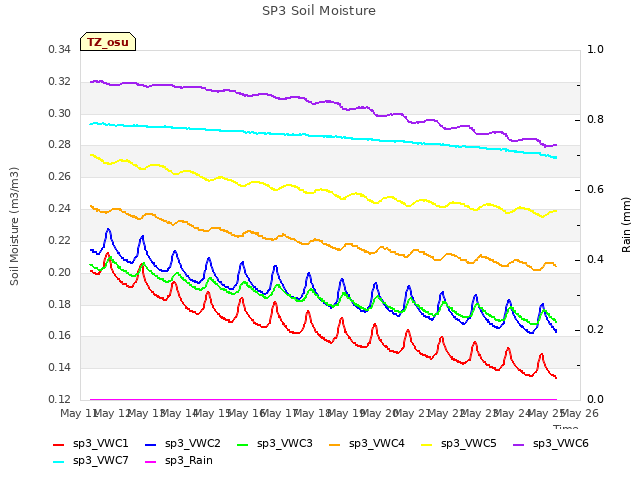Click the Rain (mm) axis label
640x480 pixels.
626,225
